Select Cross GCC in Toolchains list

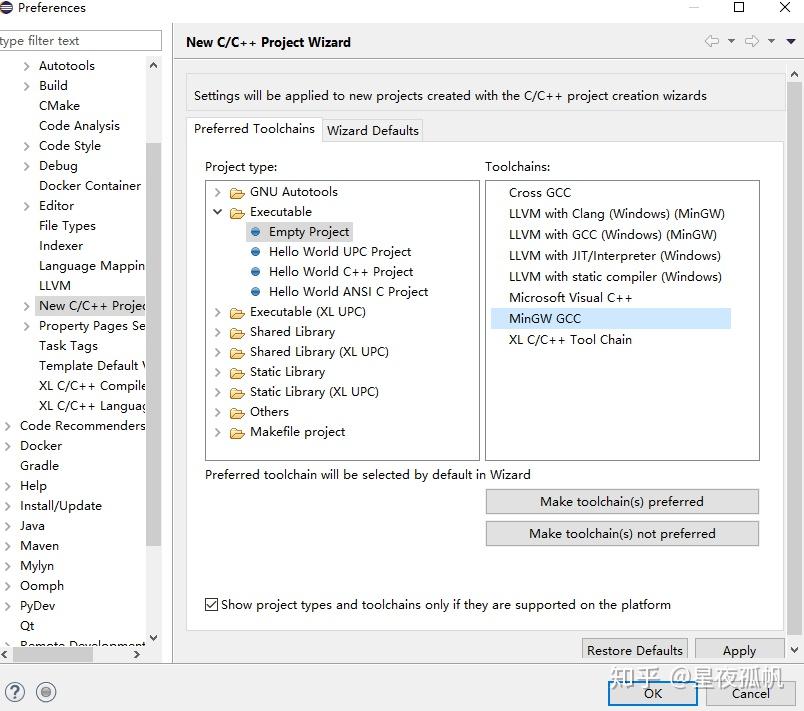(x=540, y=193)
